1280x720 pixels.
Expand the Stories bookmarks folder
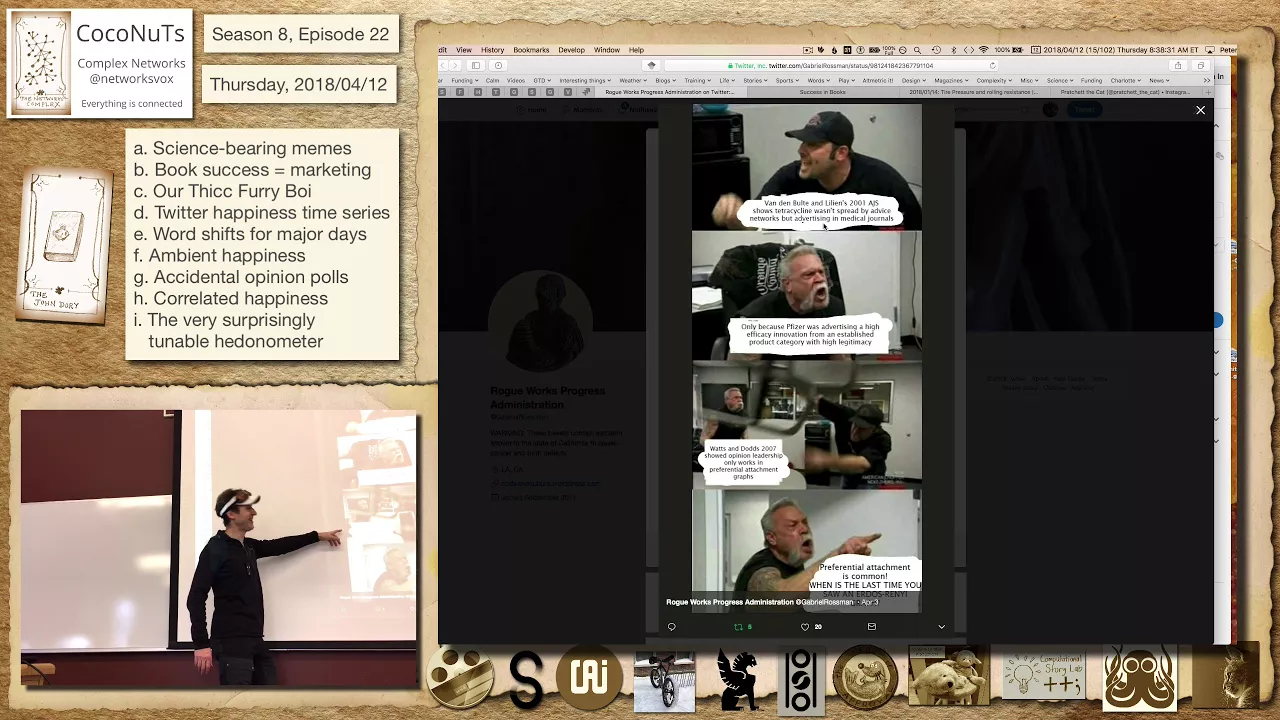(755, 81)
